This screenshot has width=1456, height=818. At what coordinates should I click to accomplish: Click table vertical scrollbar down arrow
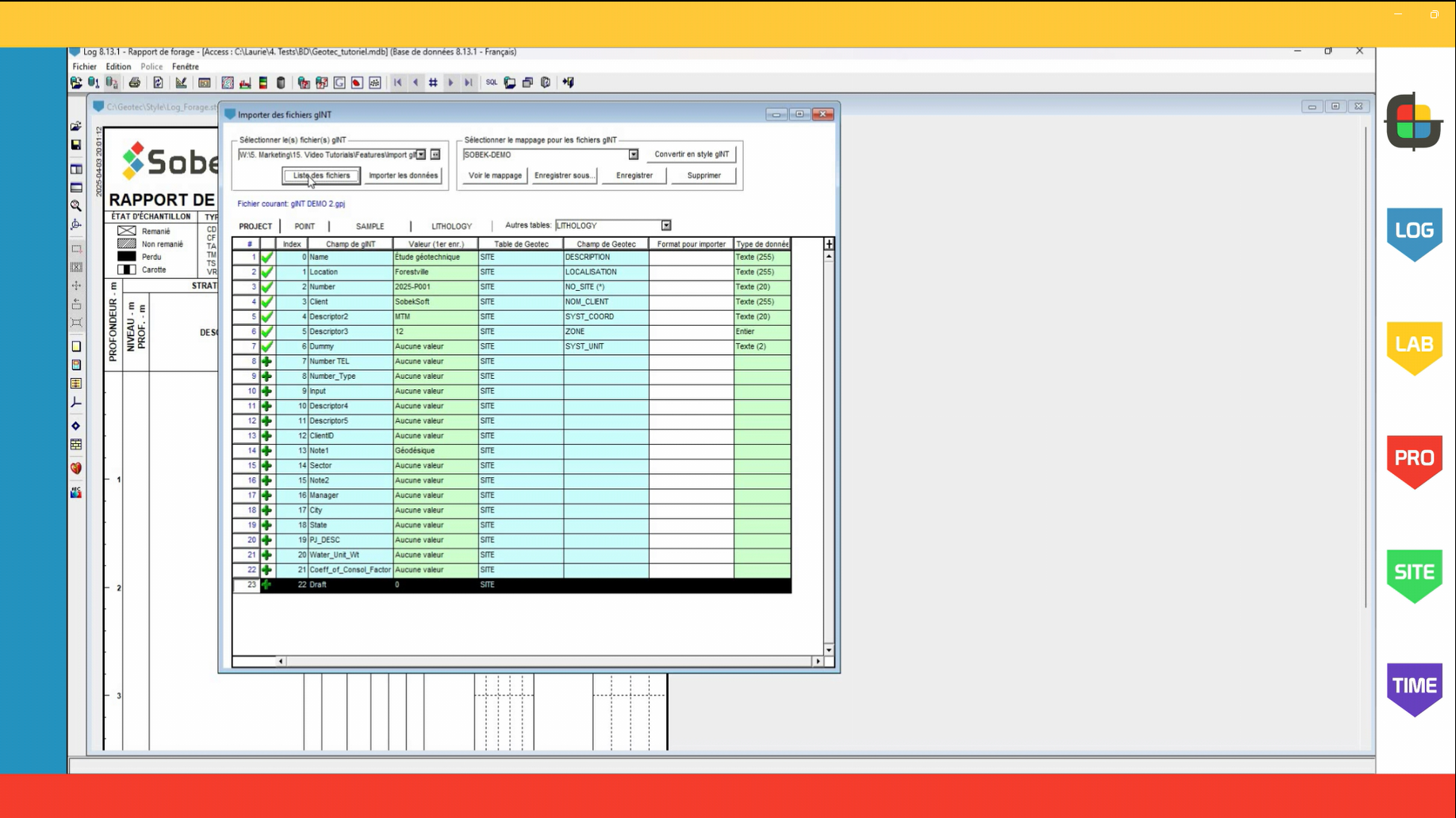[829, 650]
